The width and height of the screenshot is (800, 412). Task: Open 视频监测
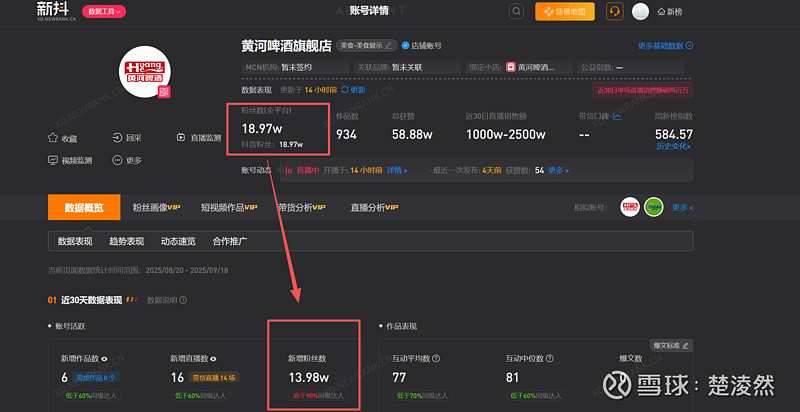[x=70, y=160]
